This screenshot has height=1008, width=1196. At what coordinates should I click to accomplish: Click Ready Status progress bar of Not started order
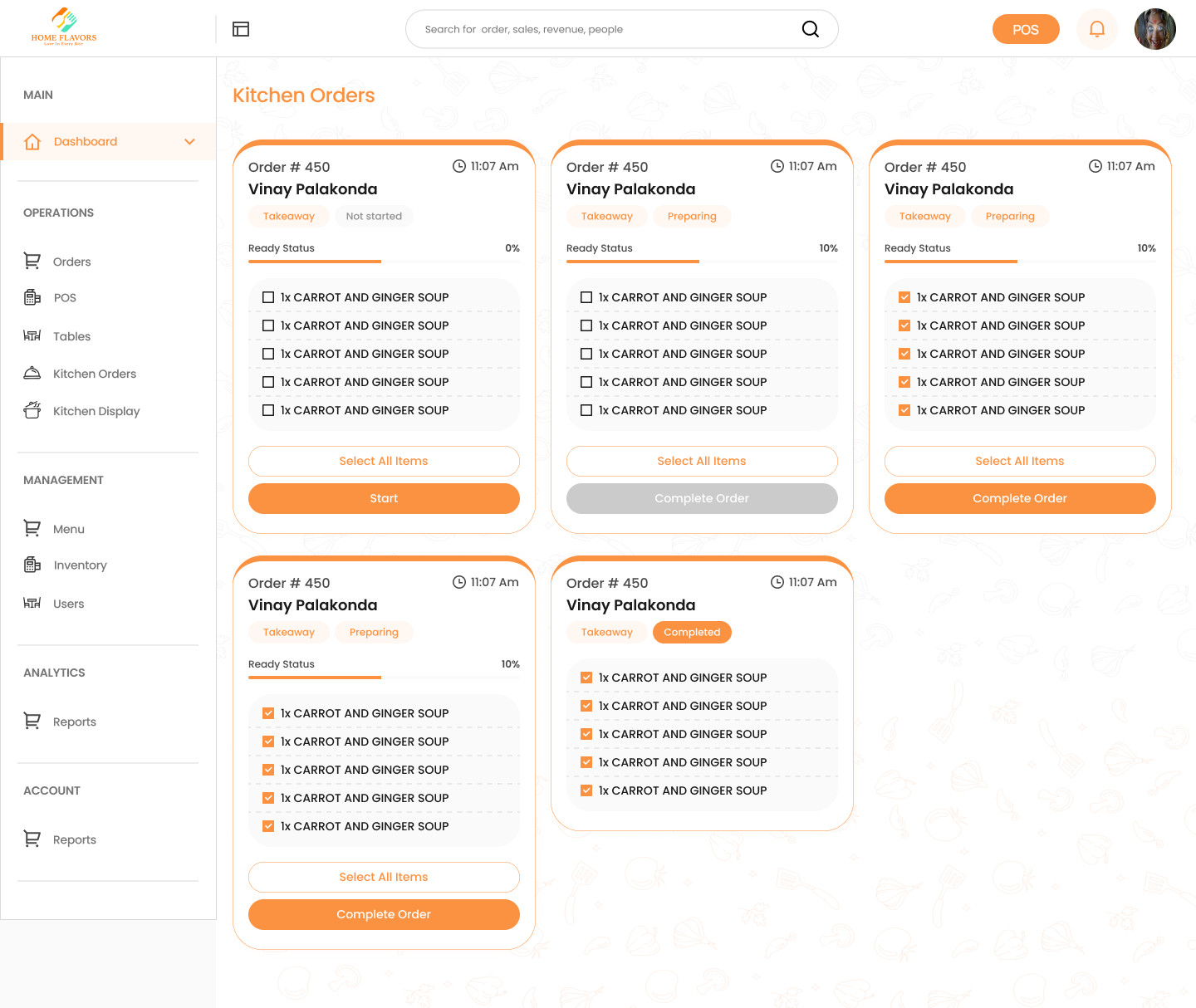(x=384, y=262)
